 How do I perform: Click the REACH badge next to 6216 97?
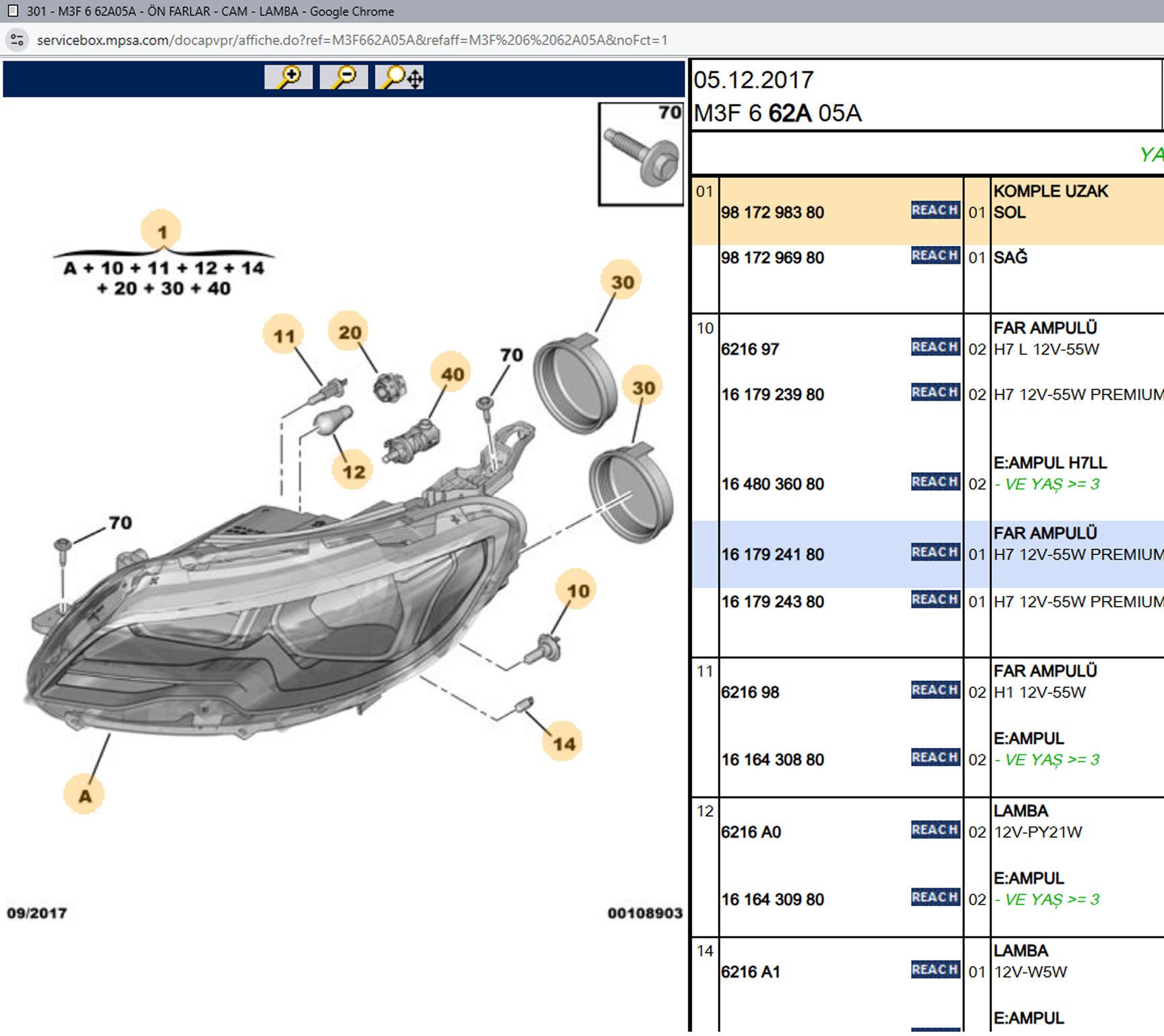(935, 347)
